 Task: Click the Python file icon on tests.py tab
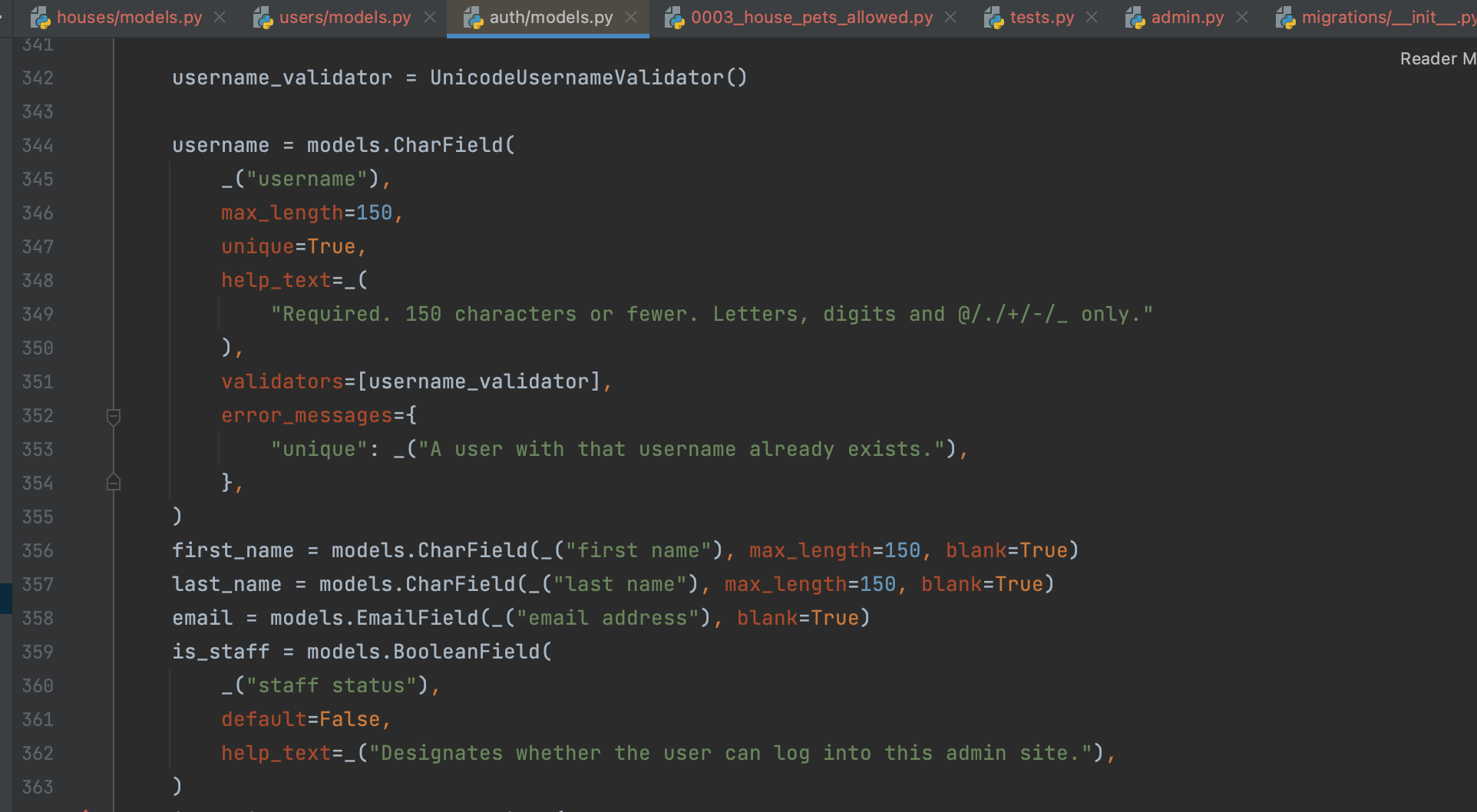994,18
